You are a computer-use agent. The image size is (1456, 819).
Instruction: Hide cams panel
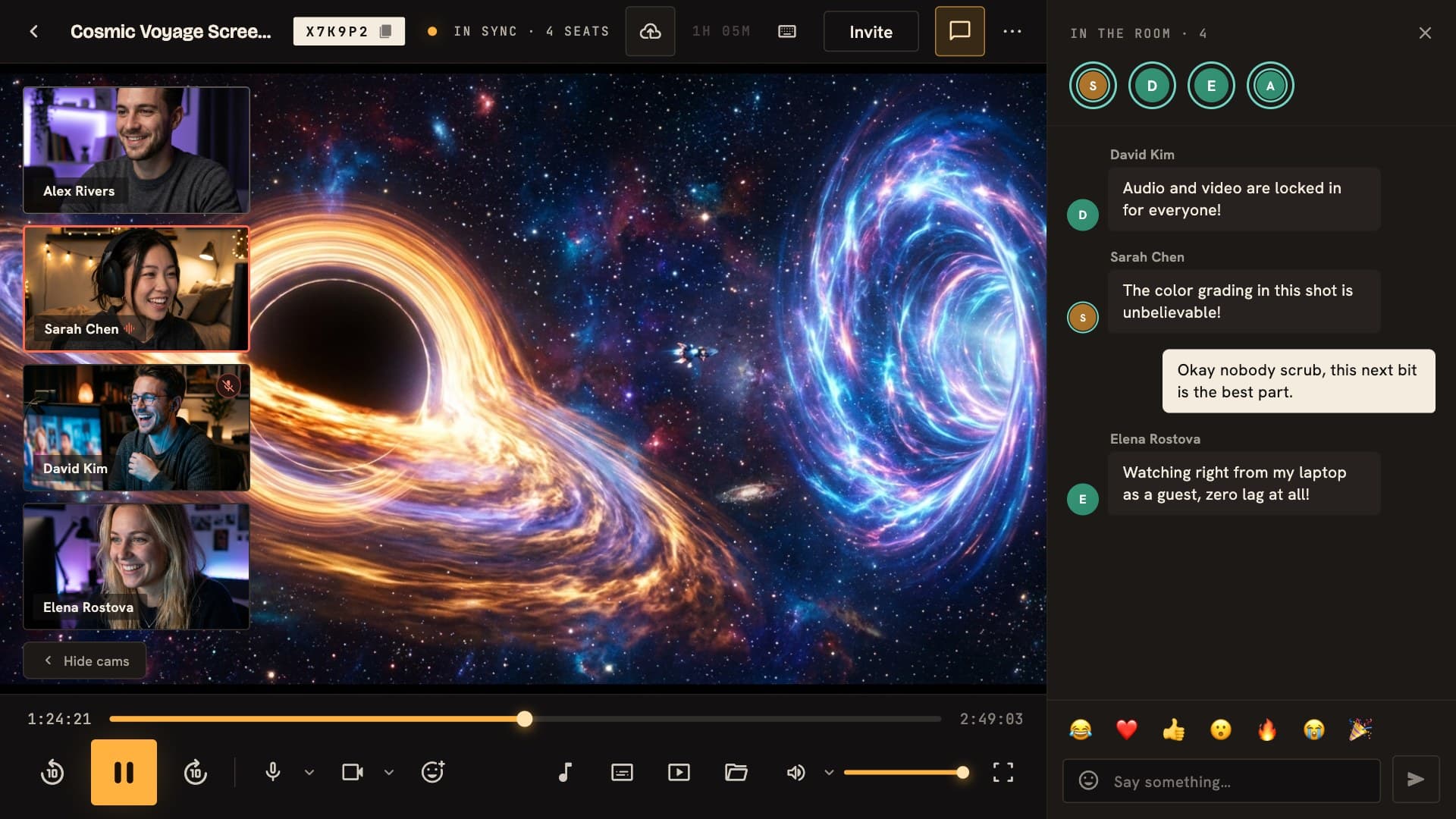tap(85, 661)
